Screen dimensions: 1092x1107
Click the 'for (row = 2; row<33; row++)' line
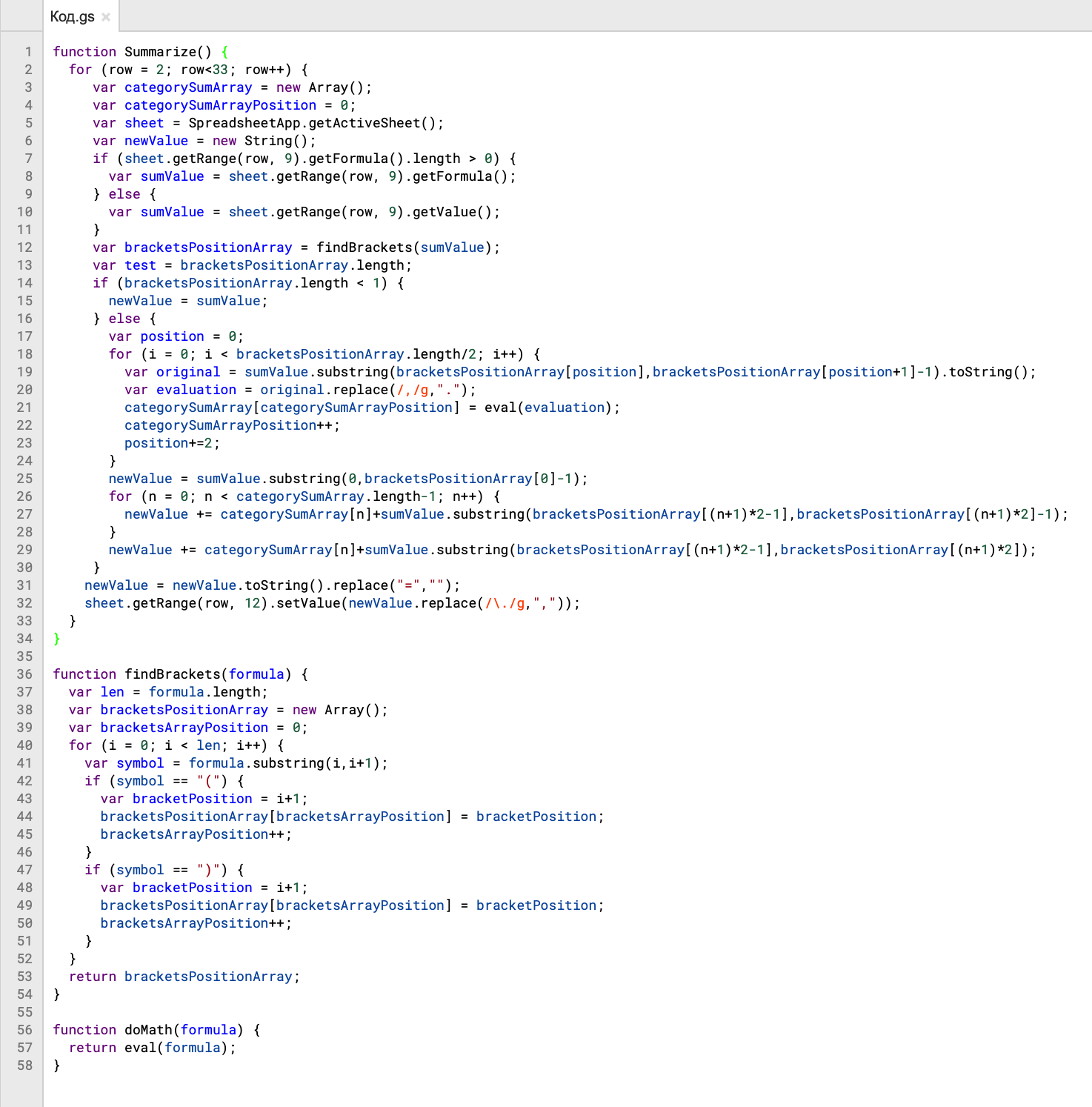pos(188,70)
